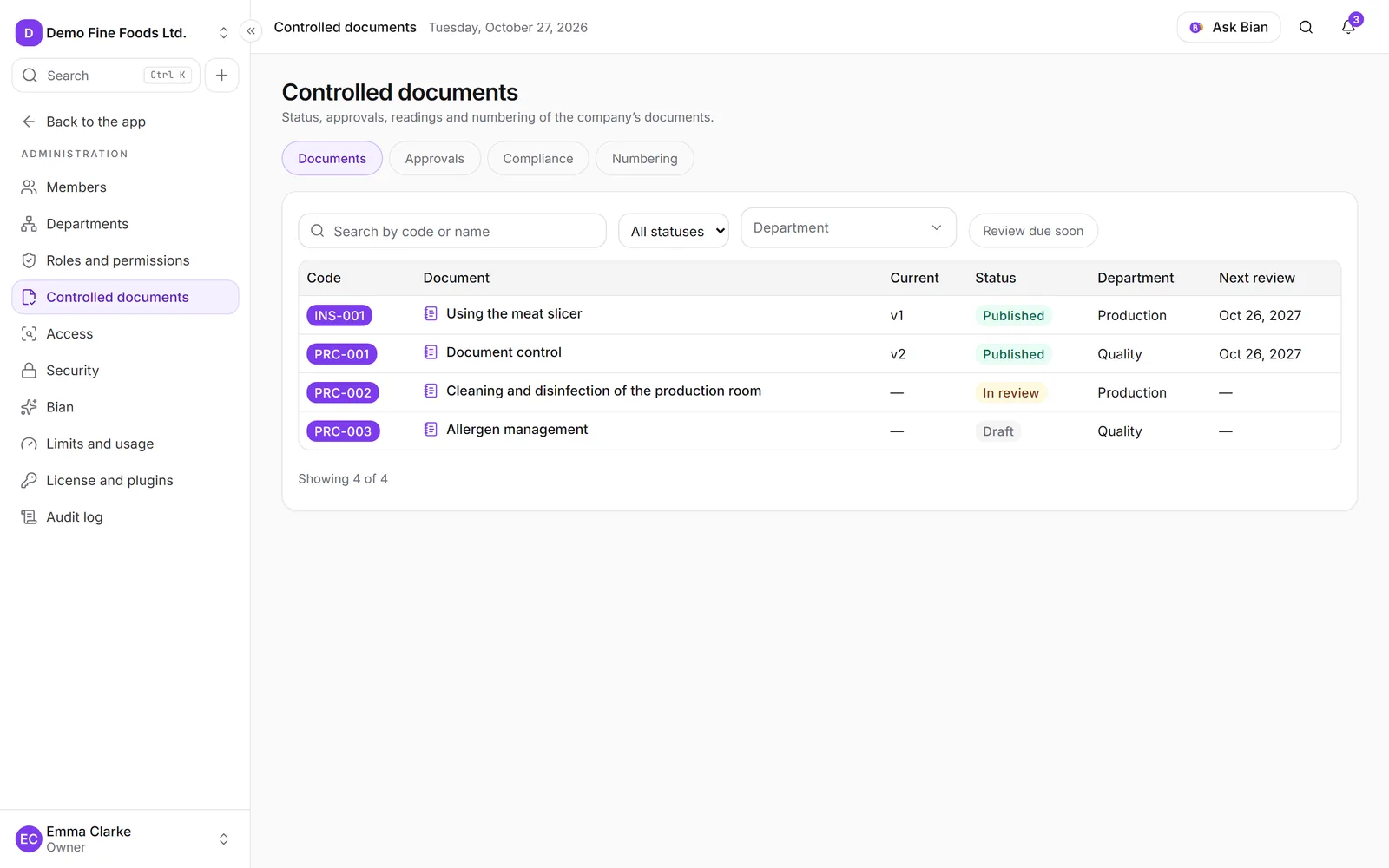Click the Controlled documents file icon
The image size is (1389, 868).
pyautogui.click(x=29, y=297)
